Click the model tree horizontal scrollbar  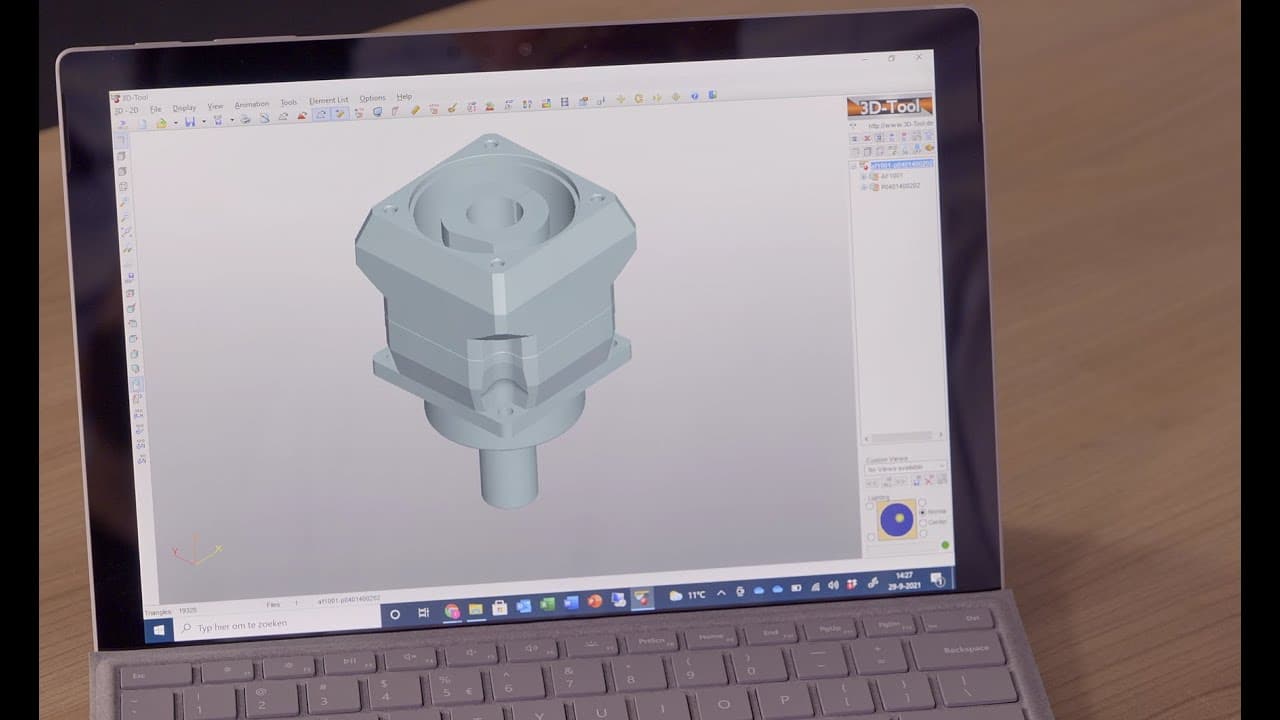904,438
